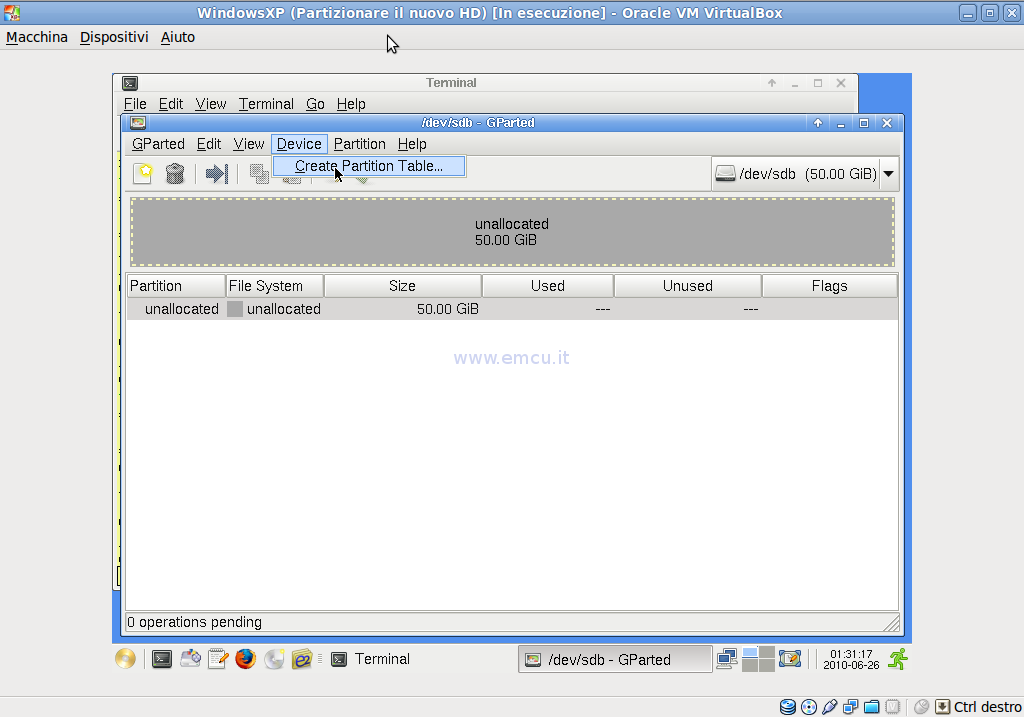This screenshot has height=717, width=1024.
Task: Click the /dev/sdb - GParted taskbar button
Action: tap(615, 660)
